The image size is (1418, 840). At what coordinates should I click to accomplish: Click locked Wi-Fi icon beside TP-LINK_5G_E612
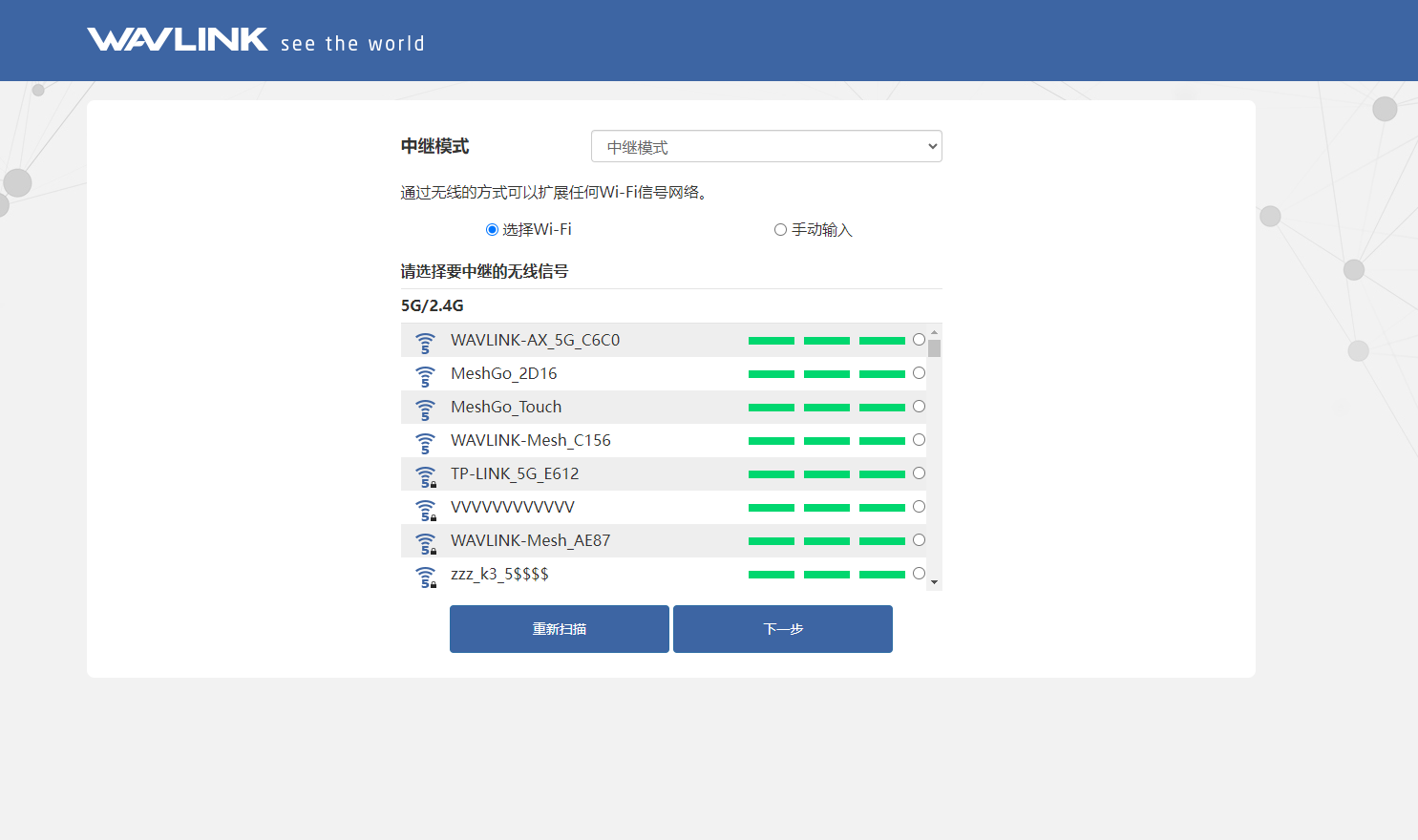pyautogui.click(x=426, y=475)
